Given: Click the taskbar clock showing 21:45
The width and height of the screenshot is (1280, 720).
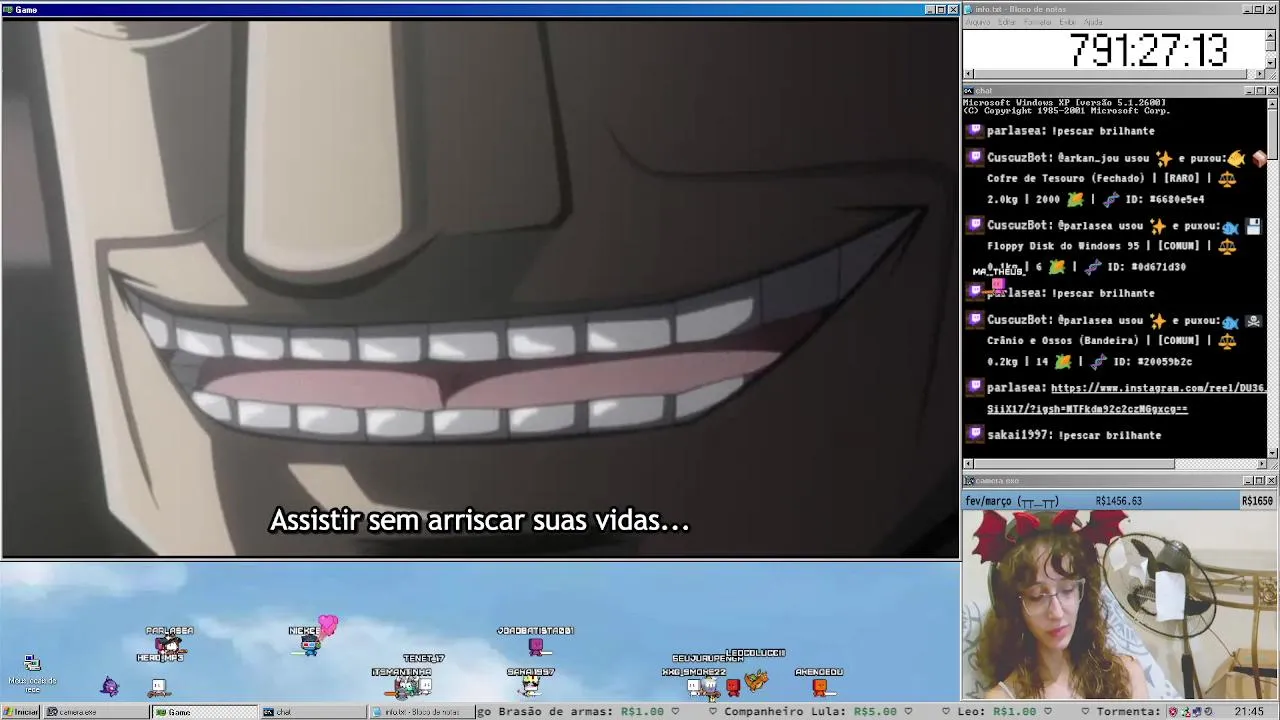Looking at the screenshot, I should [1249, 712].
